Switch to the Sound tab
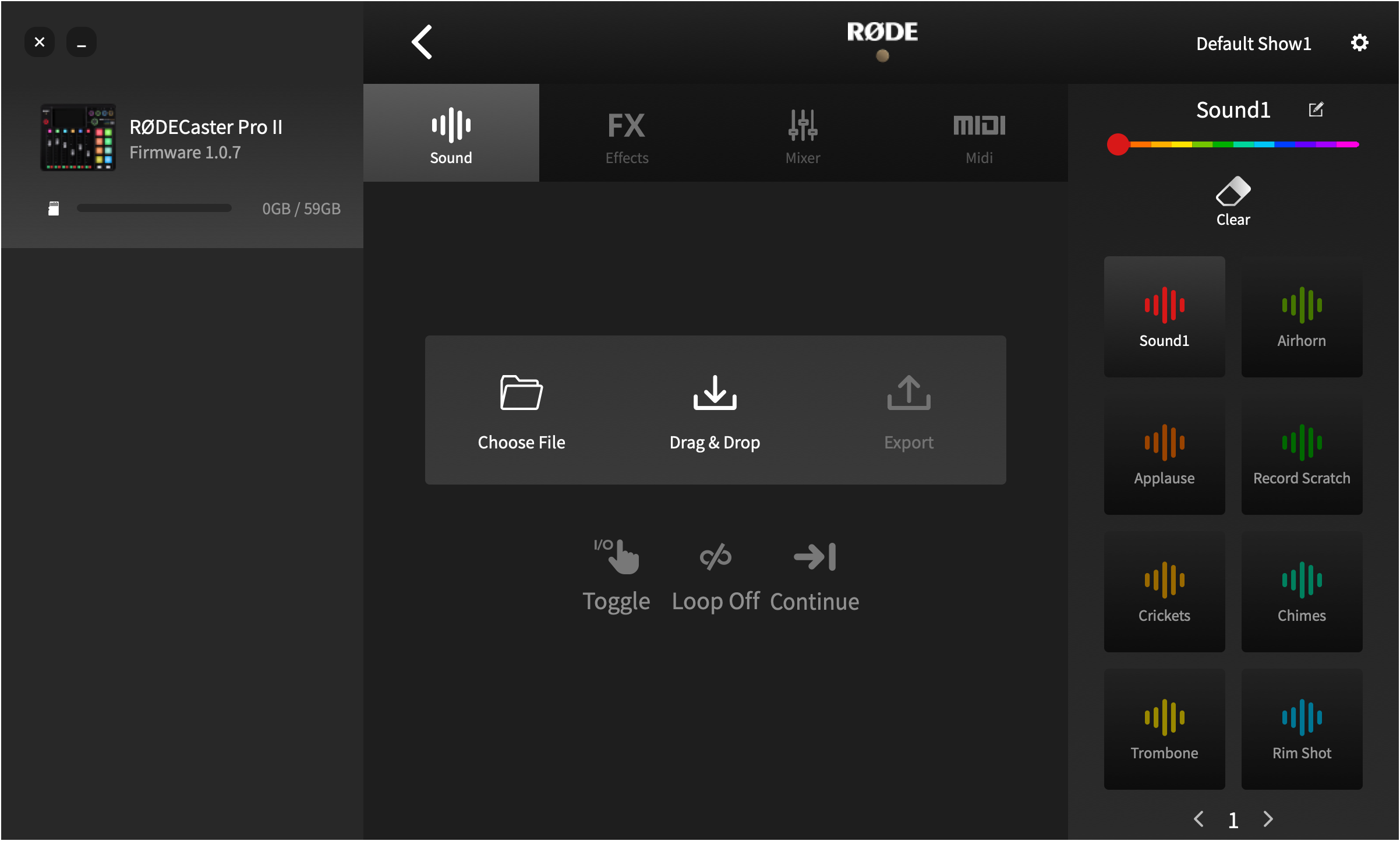The image size is (1400, 841). (x=451, y=133)
